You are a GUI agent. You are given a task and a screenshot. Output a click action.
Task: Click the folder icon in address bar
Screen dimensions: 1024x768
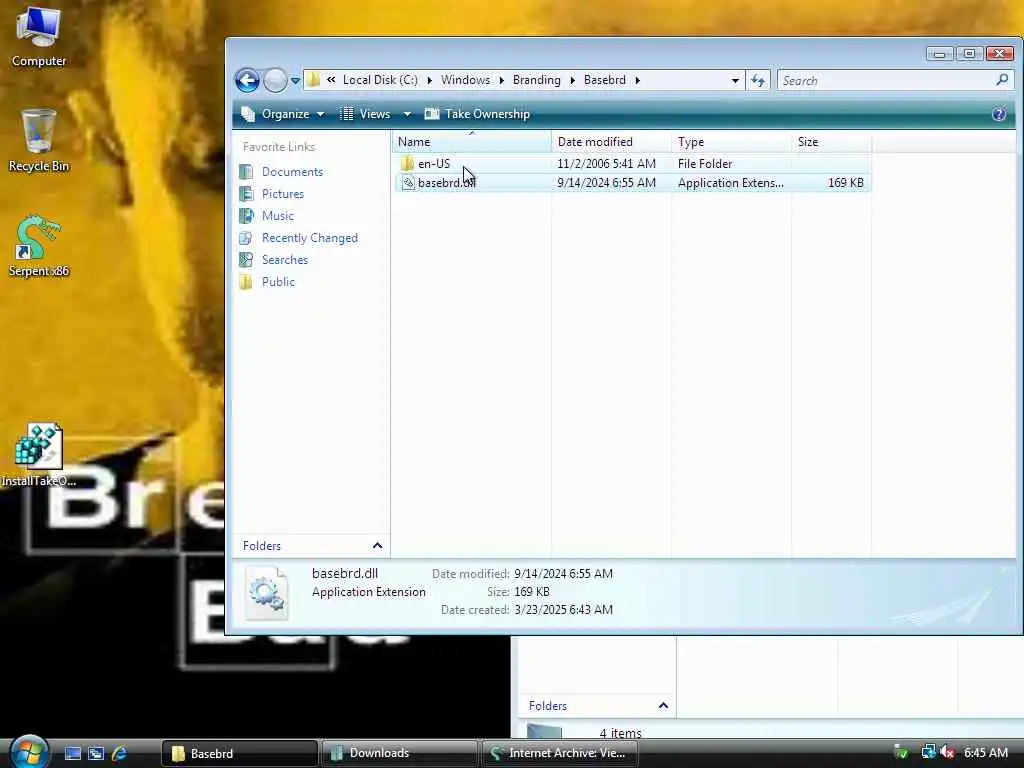(314, 80)
